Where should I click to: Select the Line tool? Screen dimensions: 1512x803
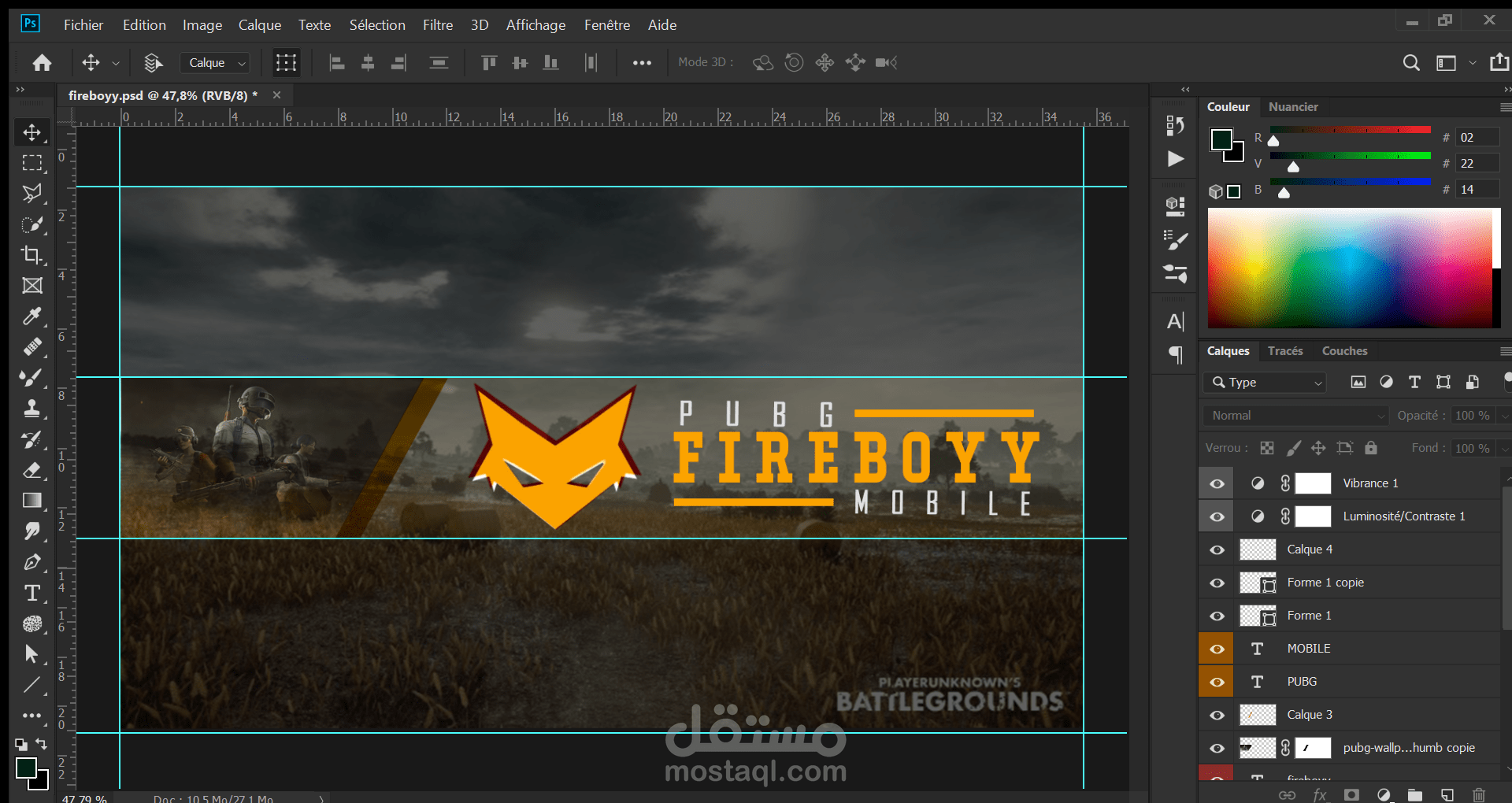(x=31, y=685)
